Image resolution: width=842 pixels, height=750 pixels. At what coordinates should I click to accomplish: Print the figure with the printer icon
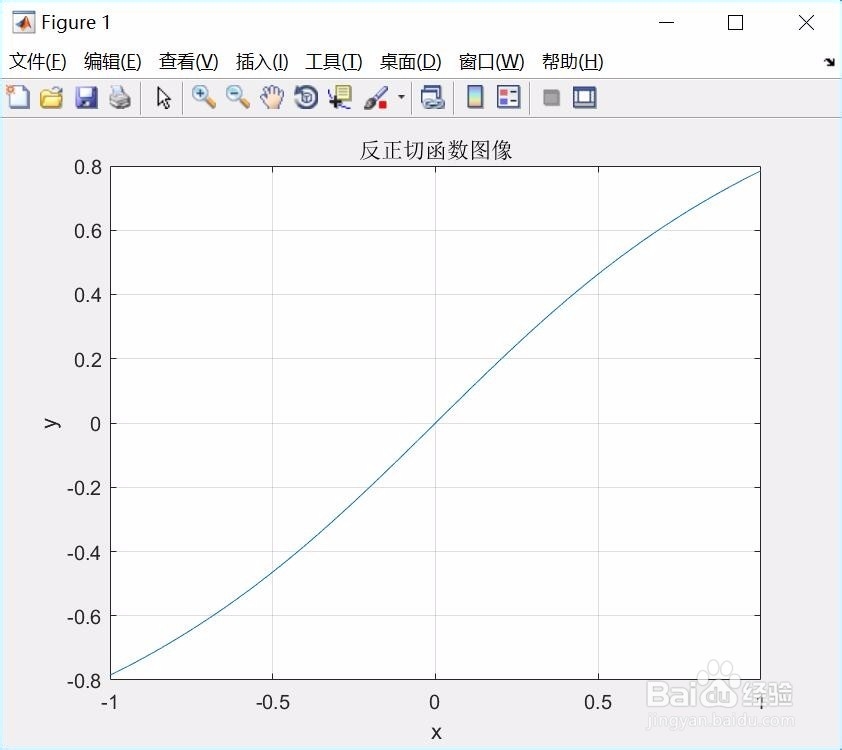click(x=120, y=98)
